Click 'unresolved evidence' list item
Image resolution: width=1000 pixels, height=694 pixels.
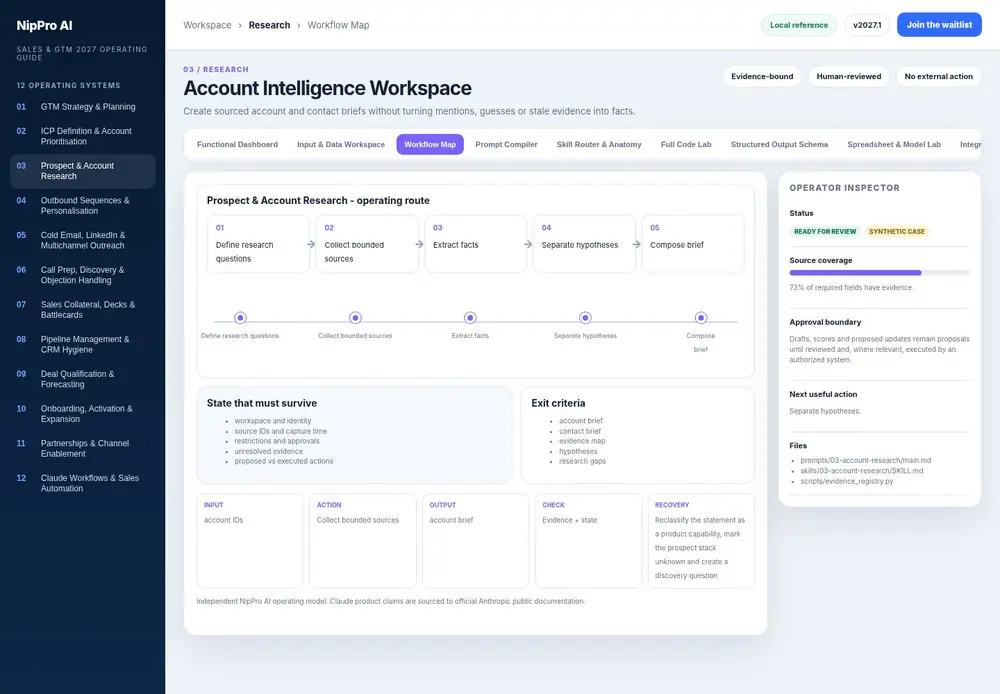268,451
